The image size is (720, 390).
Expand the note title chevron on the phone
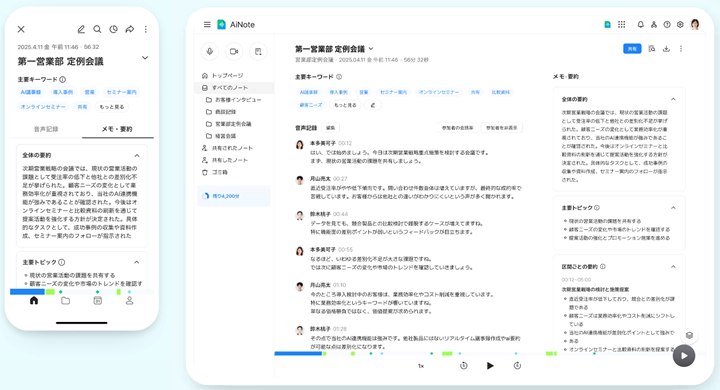click(x=145, y=58)
